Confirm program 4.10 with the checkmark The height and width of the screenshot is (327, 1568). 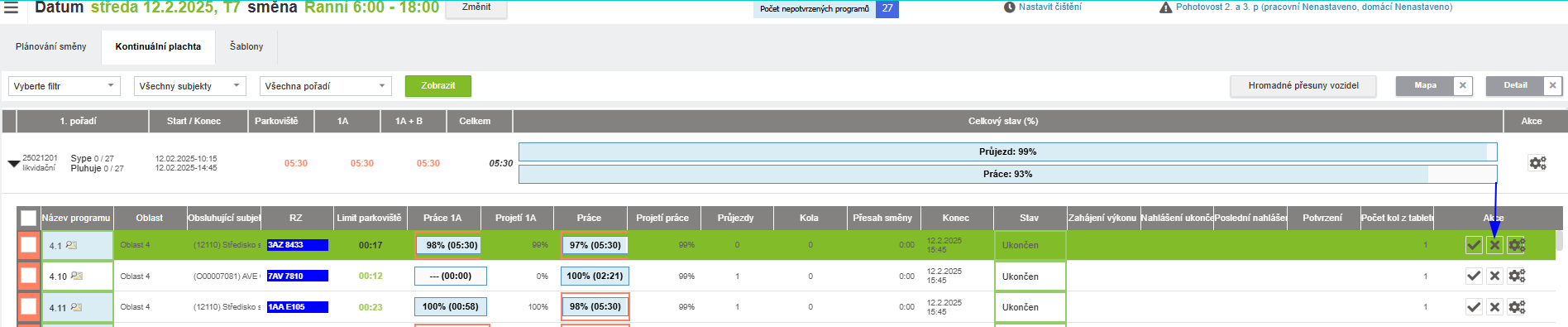pyautogui.click(x=1474, y=276)
